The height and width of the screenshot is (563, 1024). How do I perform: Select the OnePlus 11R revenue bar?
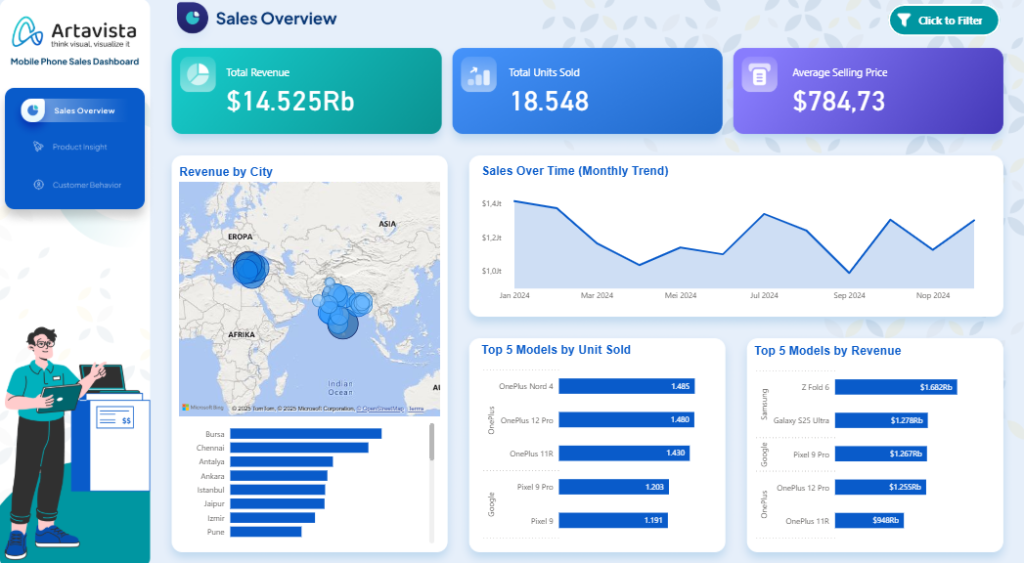pos(869,520)
